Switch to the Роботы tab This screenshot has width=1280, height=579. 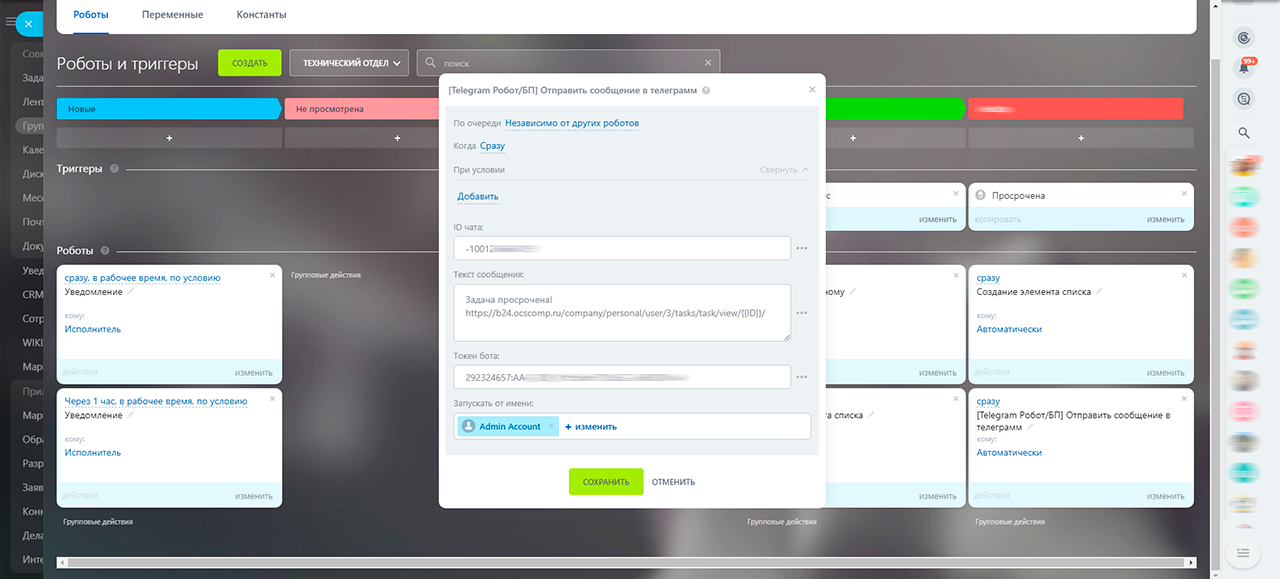coord(91,15)
